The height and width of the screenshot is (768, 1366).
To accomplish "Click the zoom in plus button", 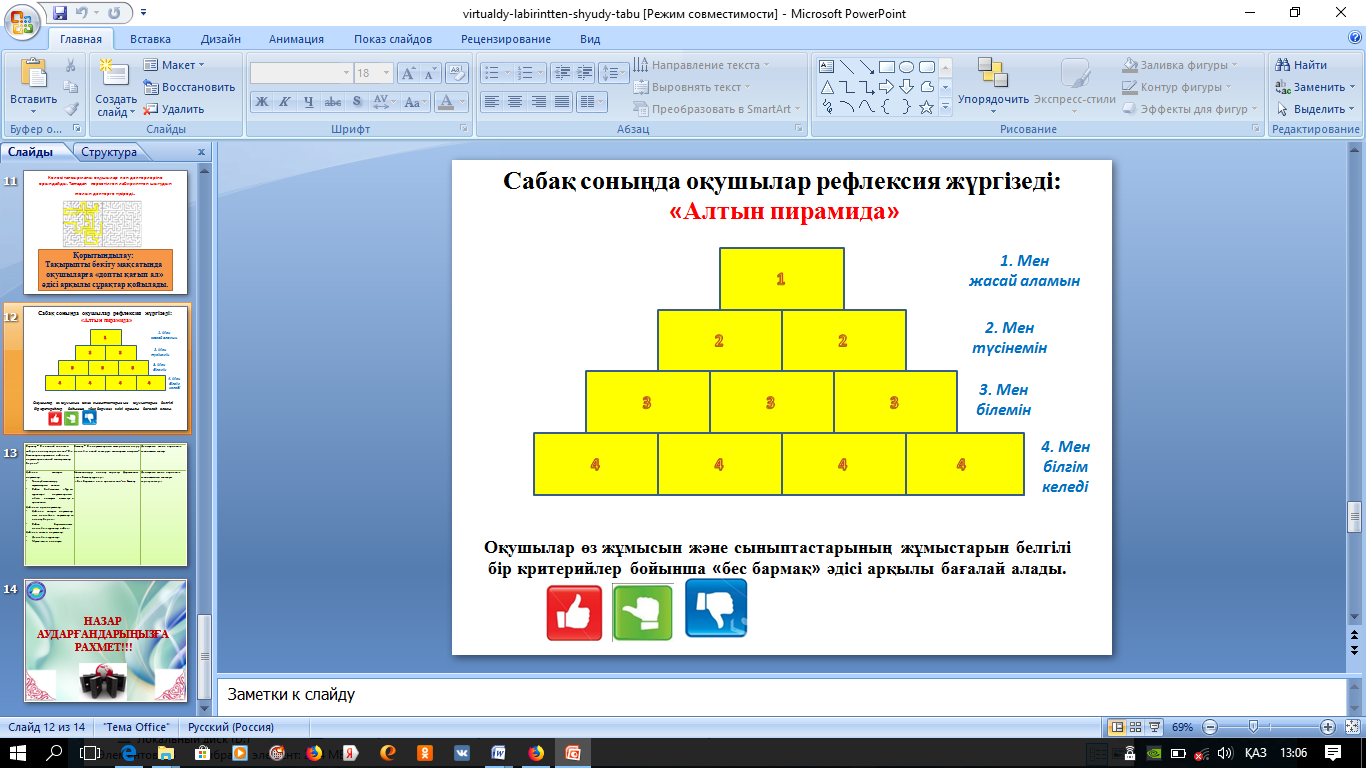I will pos(1328,727).
